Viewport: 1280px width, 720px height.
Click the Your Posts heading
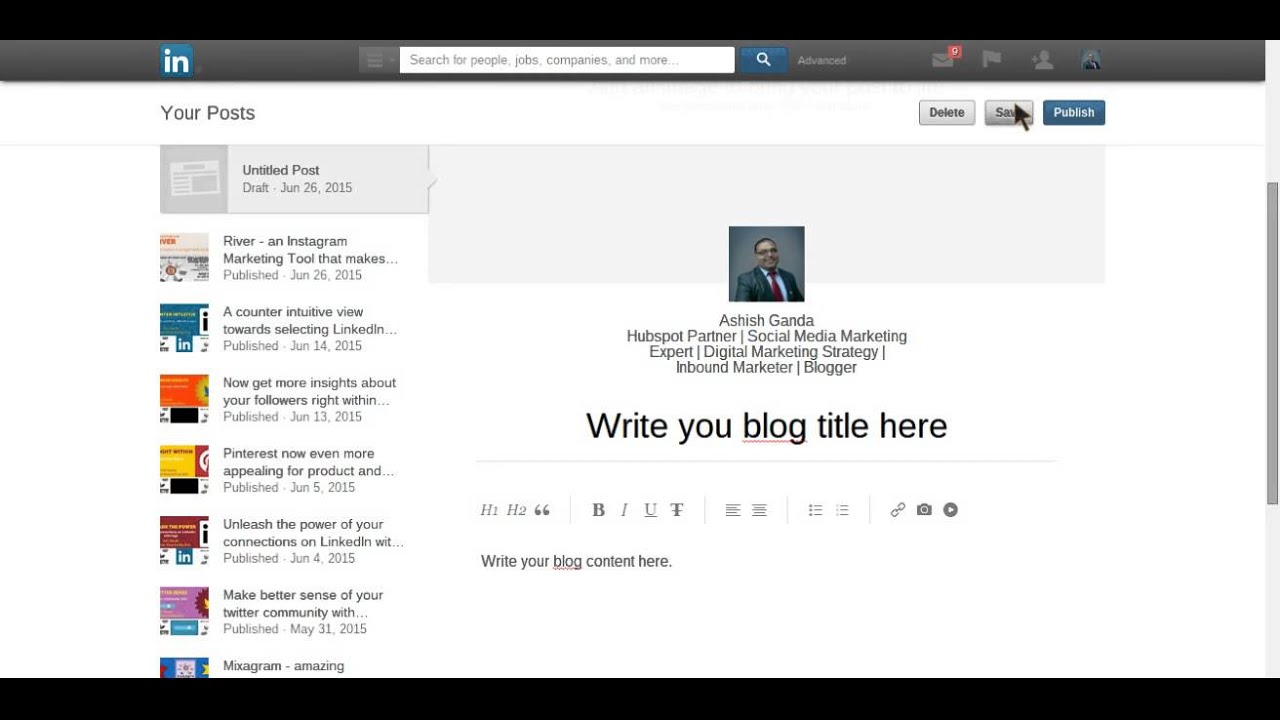208,113
